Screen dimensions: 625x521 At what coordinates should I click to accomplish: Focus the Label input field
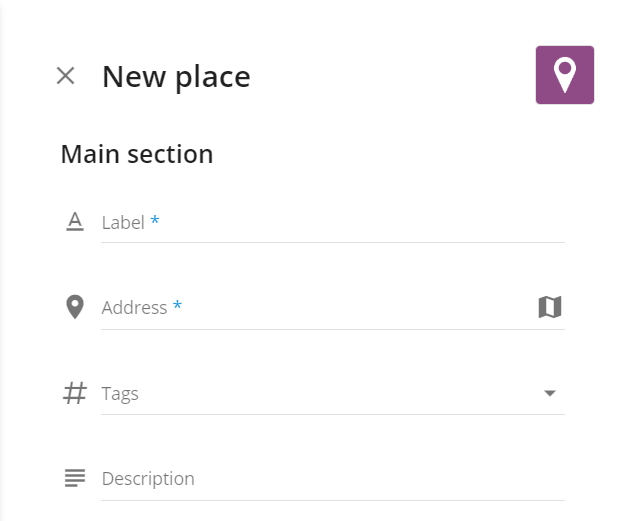tap(333, 223)
